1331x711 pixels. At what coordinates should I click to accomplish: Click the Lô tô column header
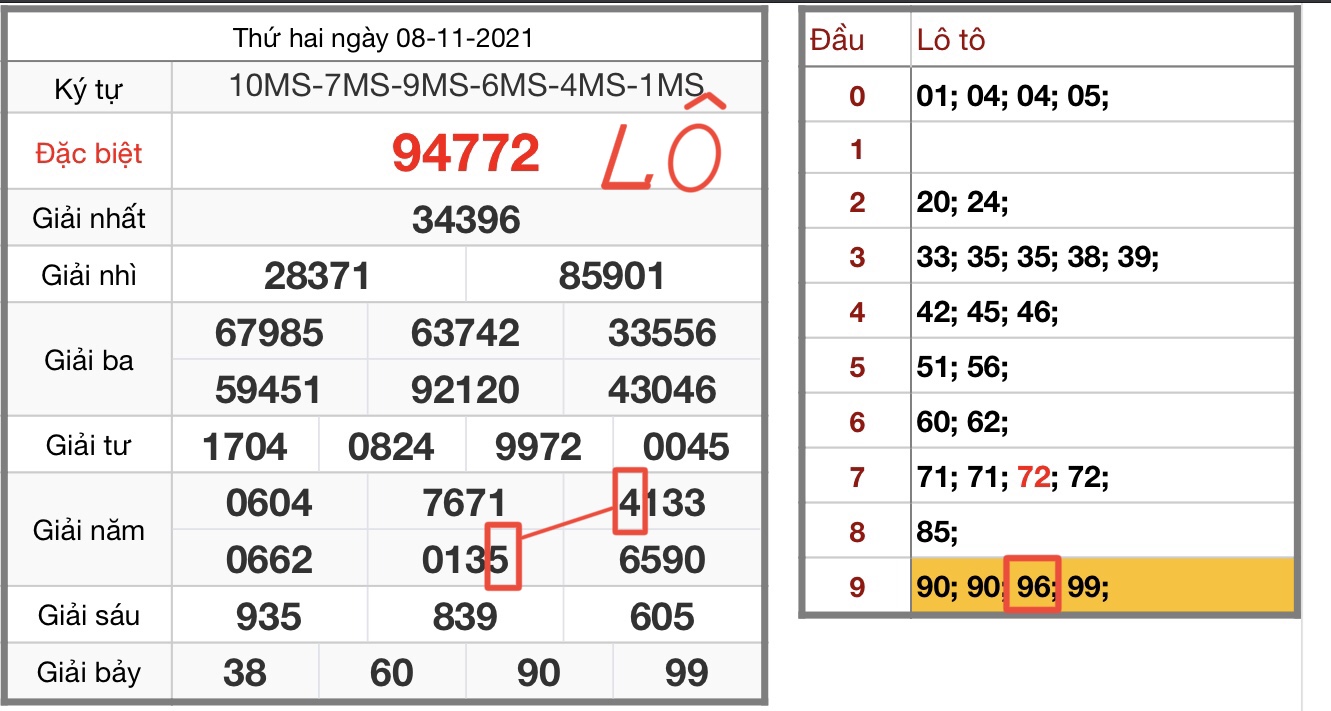click(x=950, y=40)
